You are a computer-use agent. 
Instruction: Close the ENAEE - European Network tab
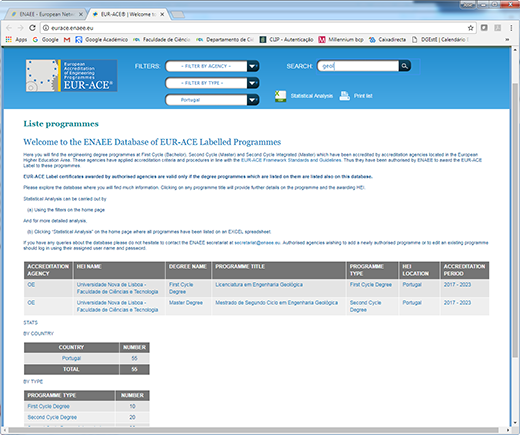80,14
